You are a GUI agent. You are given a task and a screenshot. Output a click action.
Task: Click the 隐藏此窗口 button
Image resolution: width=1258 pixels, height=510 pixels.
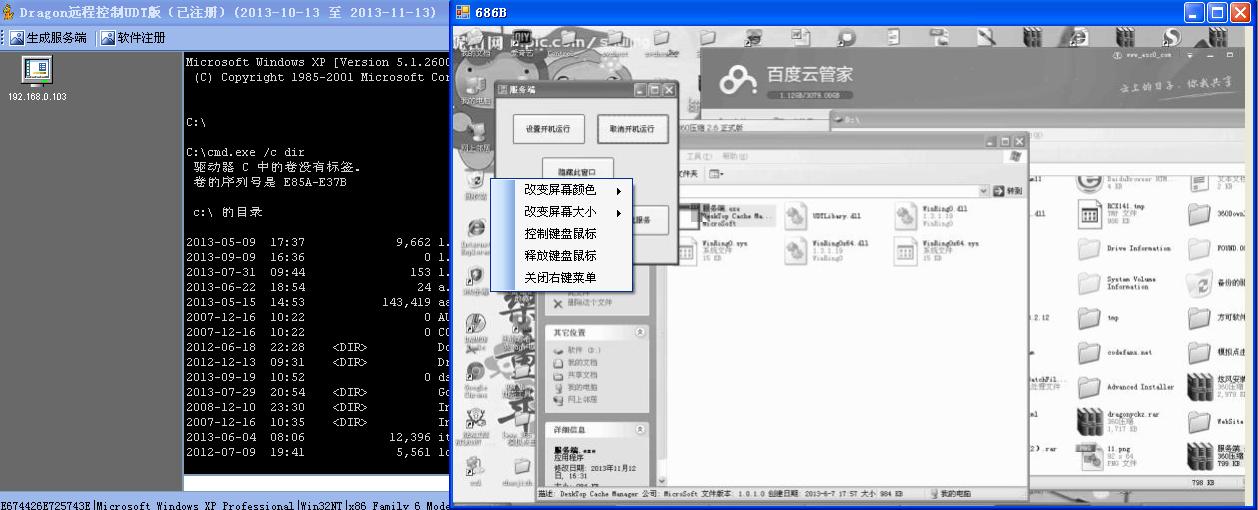tap(577, 171)
